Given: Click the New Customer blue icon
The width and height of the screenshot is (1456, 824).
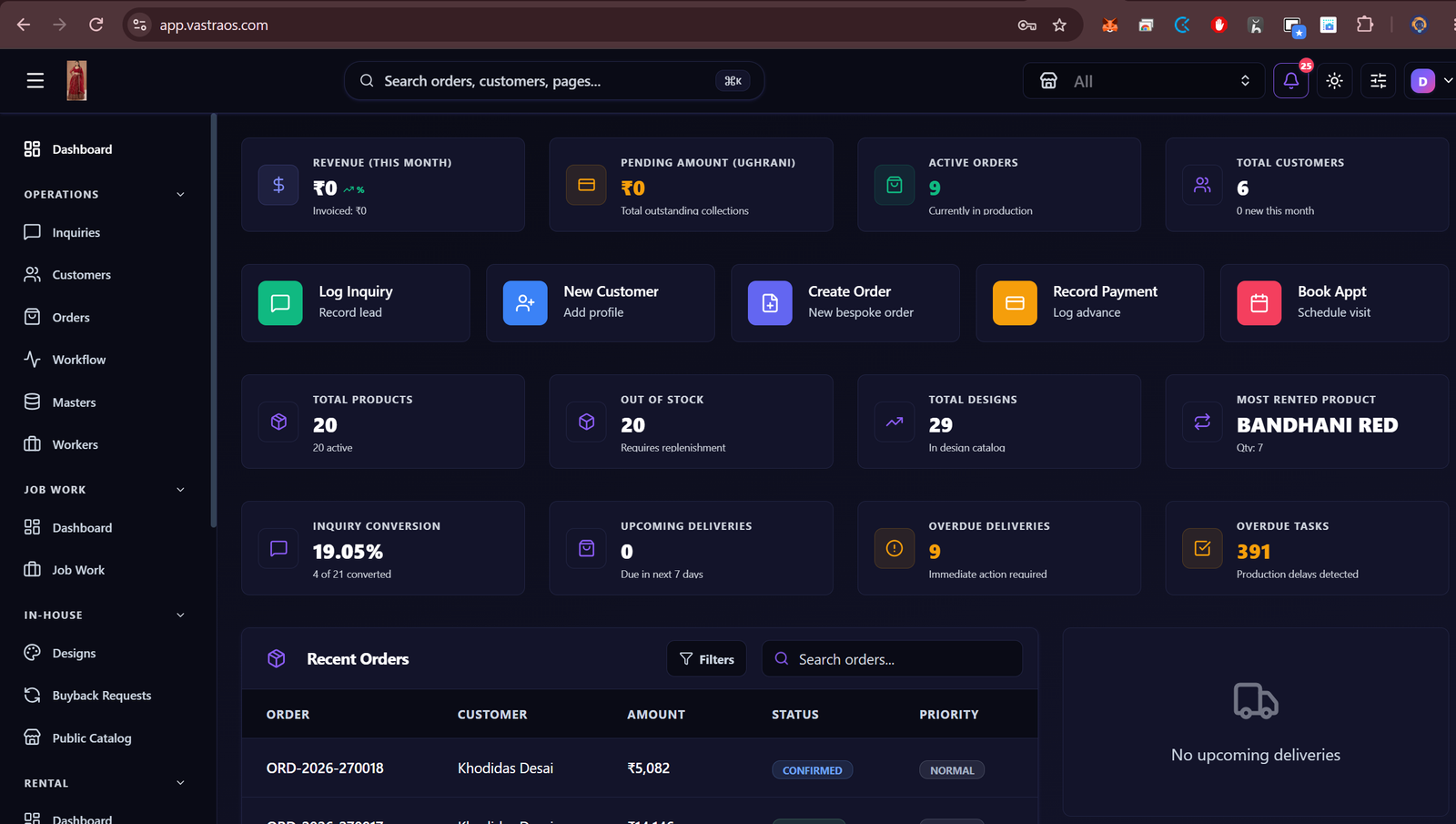Looking at the screenshot, I should (x=525, y=303).
